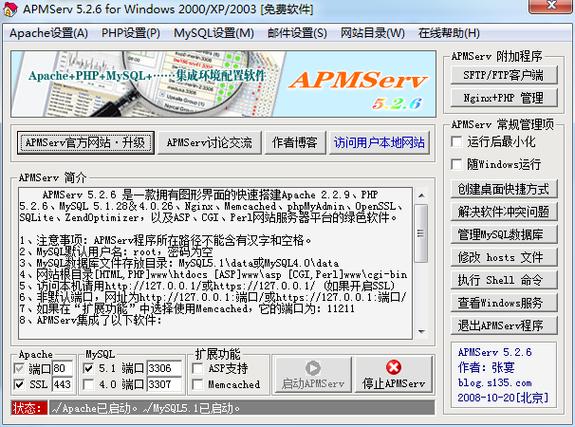
Task: Open the MySQL设置(M) menu
Action: (x=214, y=33)
